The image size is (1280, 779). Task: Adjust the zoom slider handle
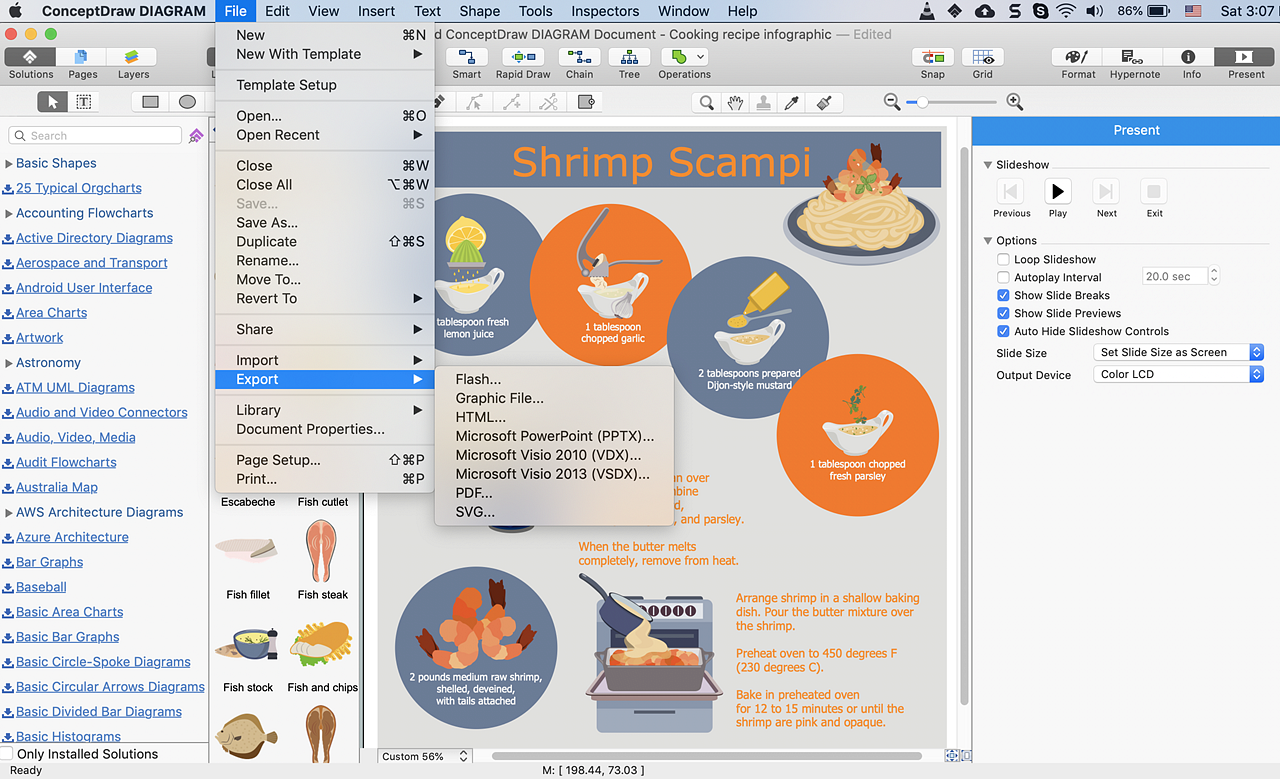coord(922,102)
